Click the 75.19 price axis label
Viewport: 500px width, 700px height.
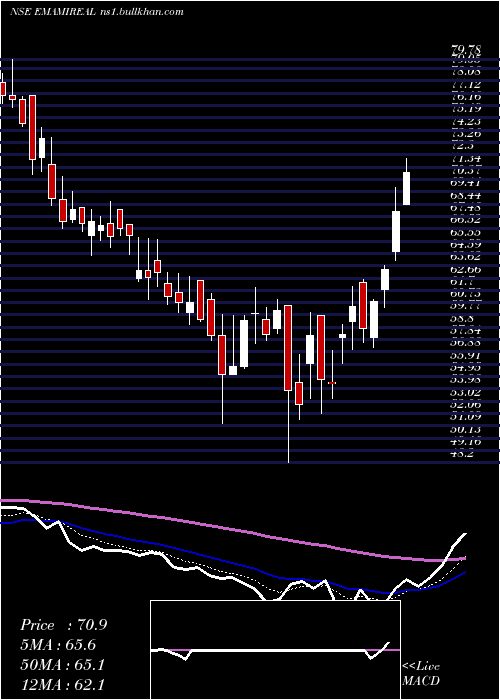coord(467,109)
